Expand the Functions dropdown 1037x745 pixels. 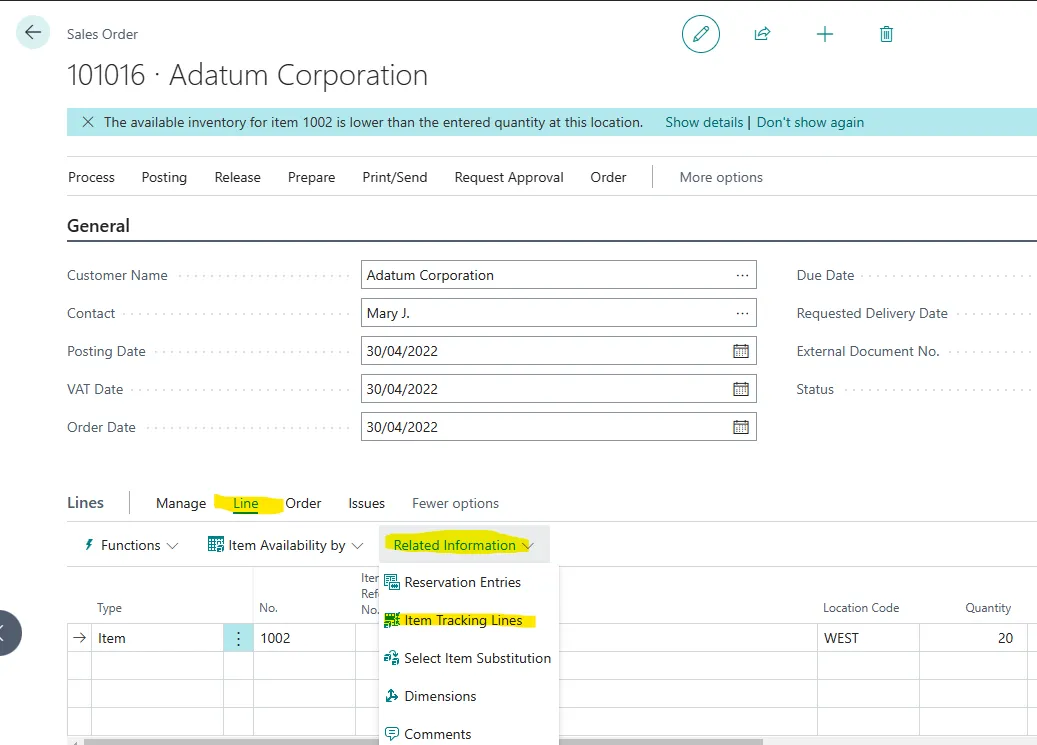(x=173, y=546)
